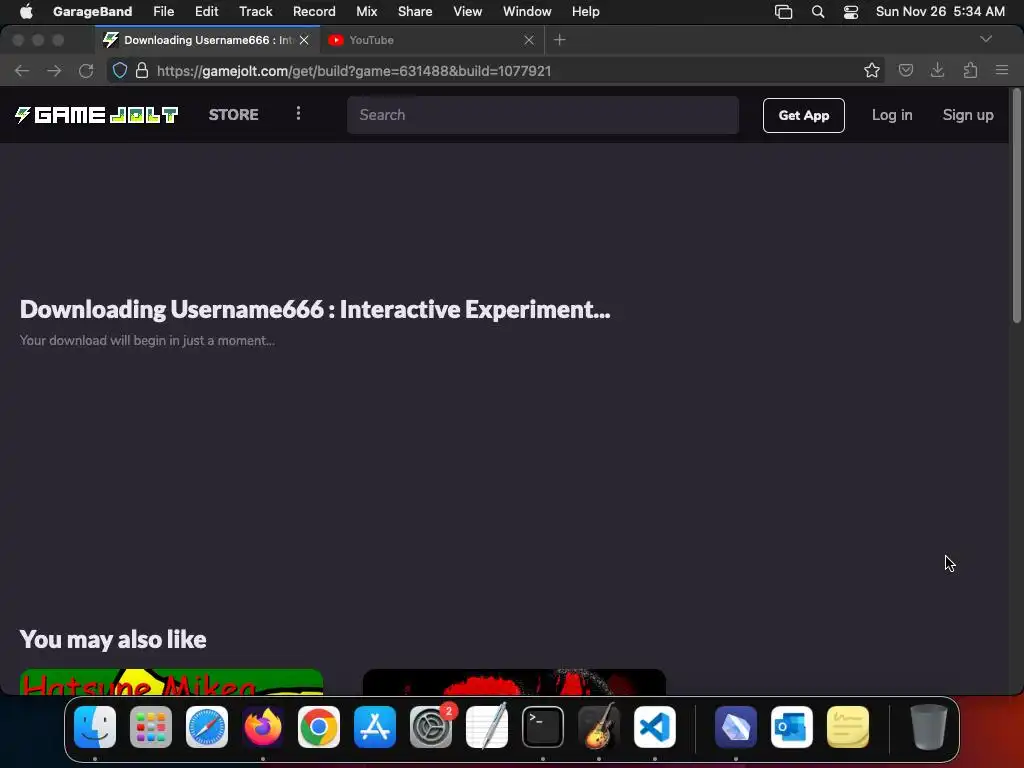Open the STORE link
This screenshot has height=768, width=1024.
234,115
